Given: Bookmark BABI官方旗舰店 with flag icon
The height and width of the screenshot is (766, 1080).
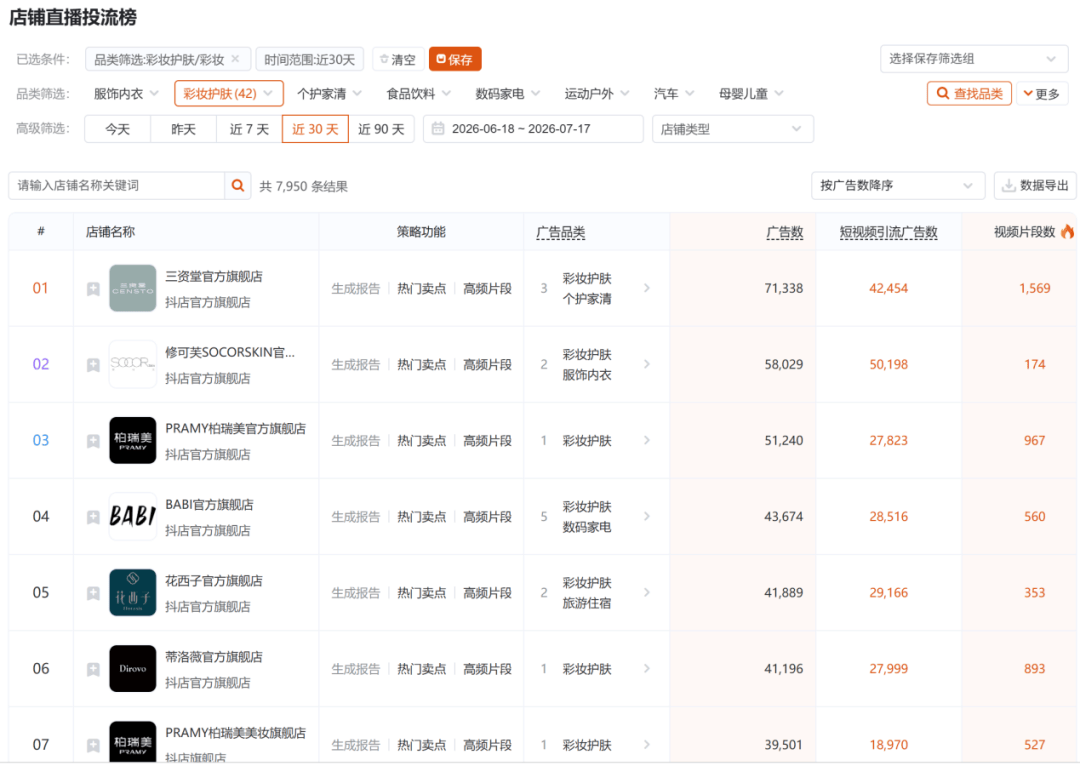Looking at the screenshot, I should [x=93, y=517].
